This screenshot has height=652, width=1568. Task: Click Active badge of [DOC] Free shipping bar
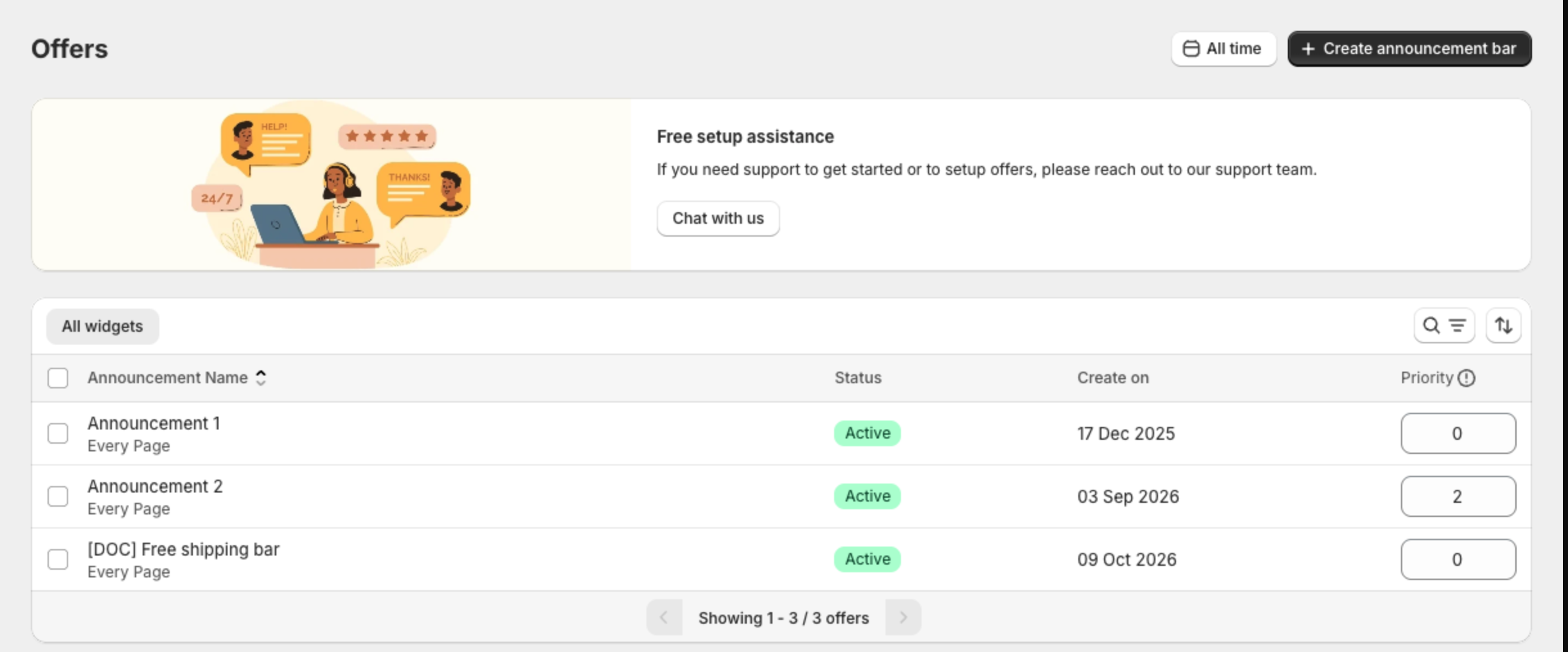868,559
